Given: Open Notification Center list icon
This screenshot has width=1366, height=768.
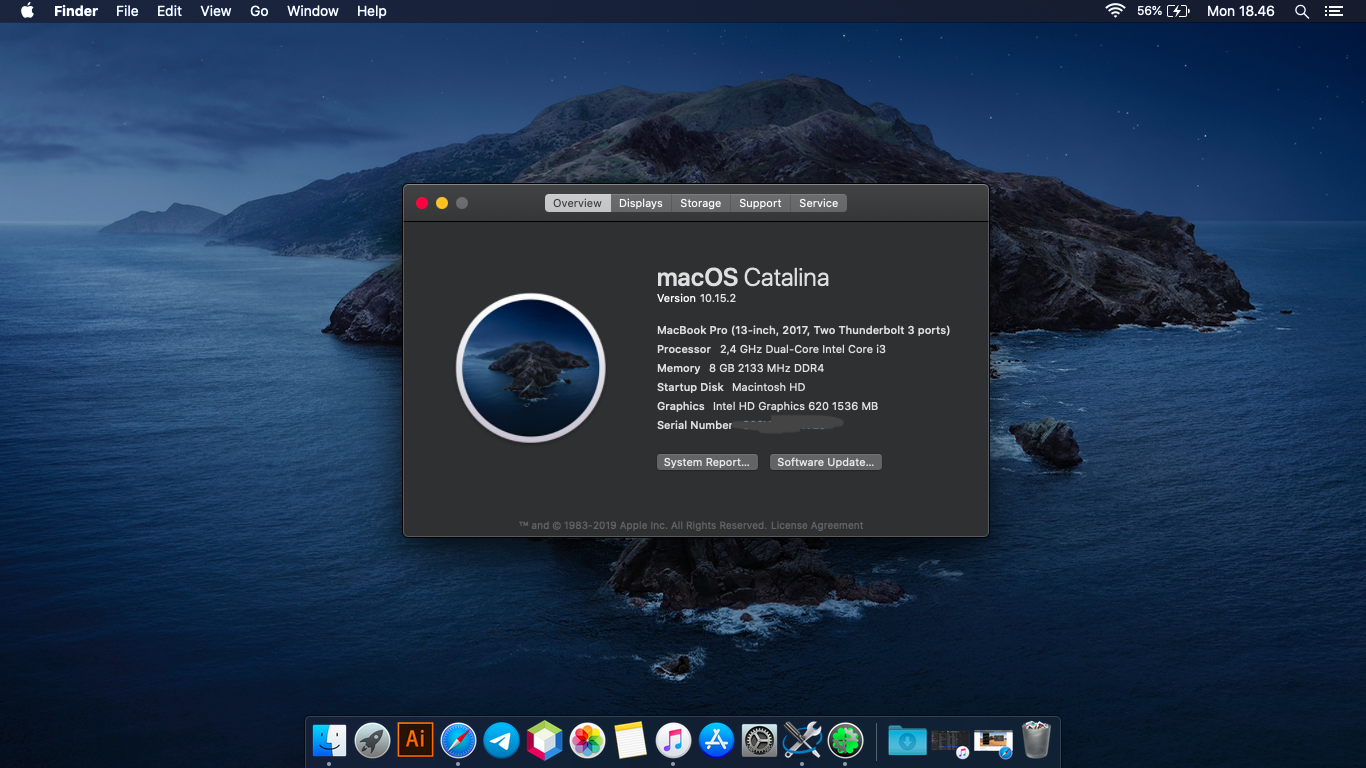Looking at the screenshot, I should (1333, 11).
